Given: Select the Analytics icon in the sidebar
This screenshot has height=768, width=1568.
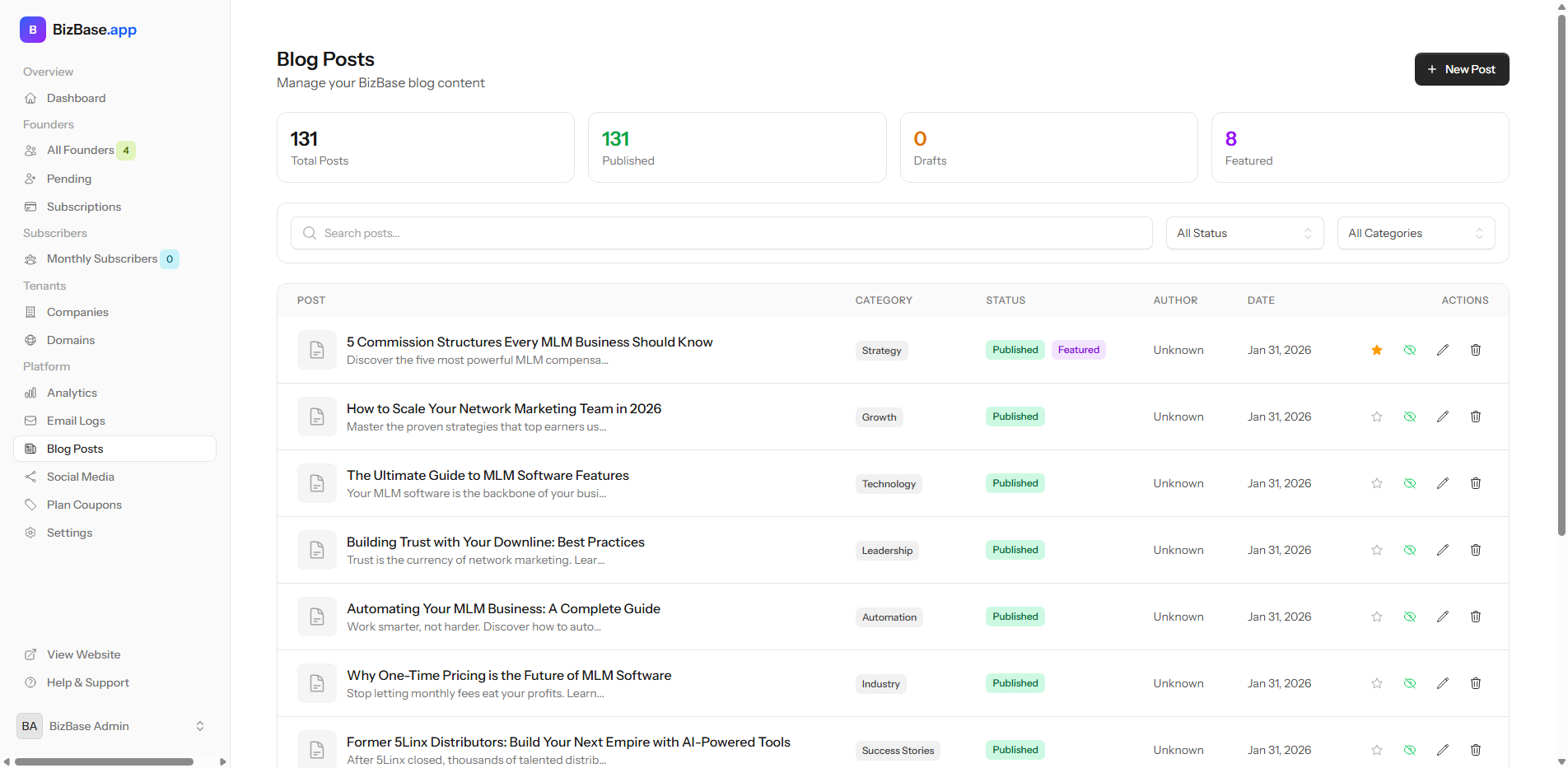Looking at the screenshot, I should pyautogui.click(x=30, y=393).
